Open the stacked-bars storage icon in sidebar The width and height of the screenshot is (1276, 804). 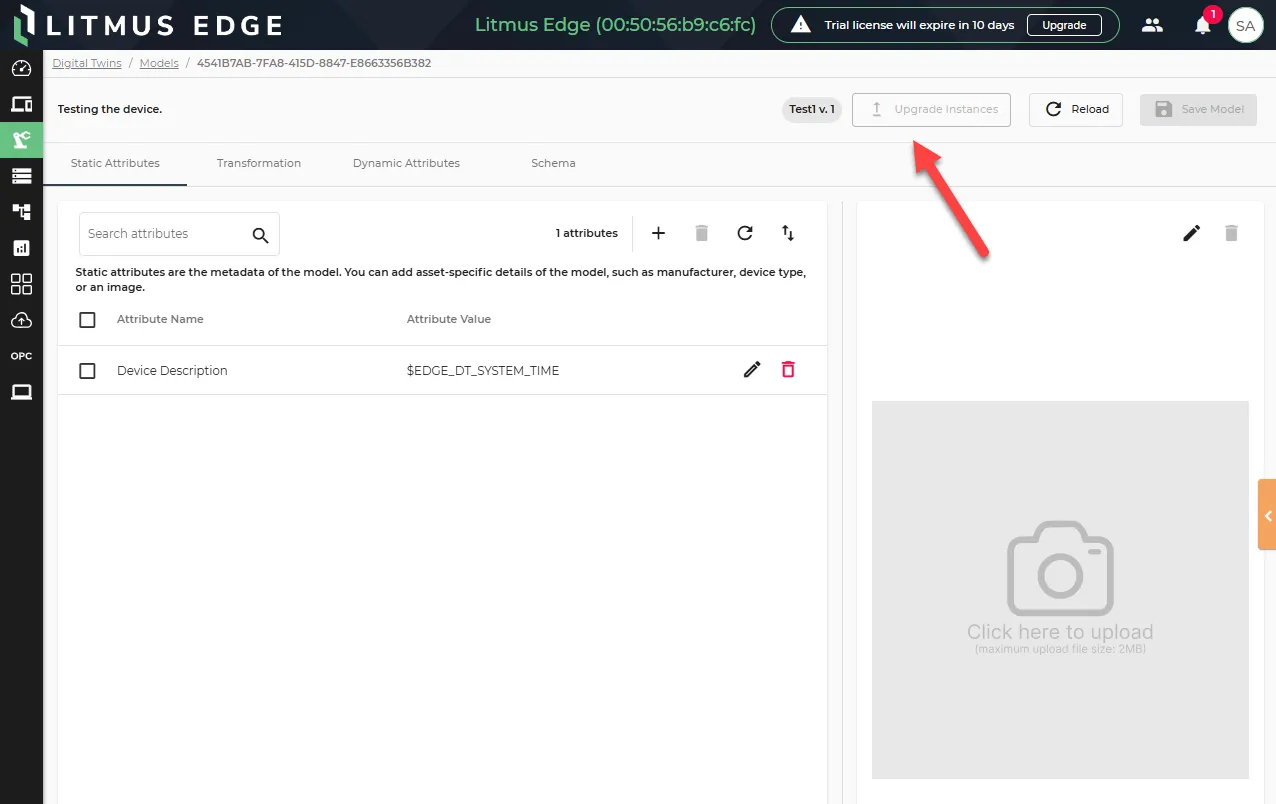pos(21,176)
